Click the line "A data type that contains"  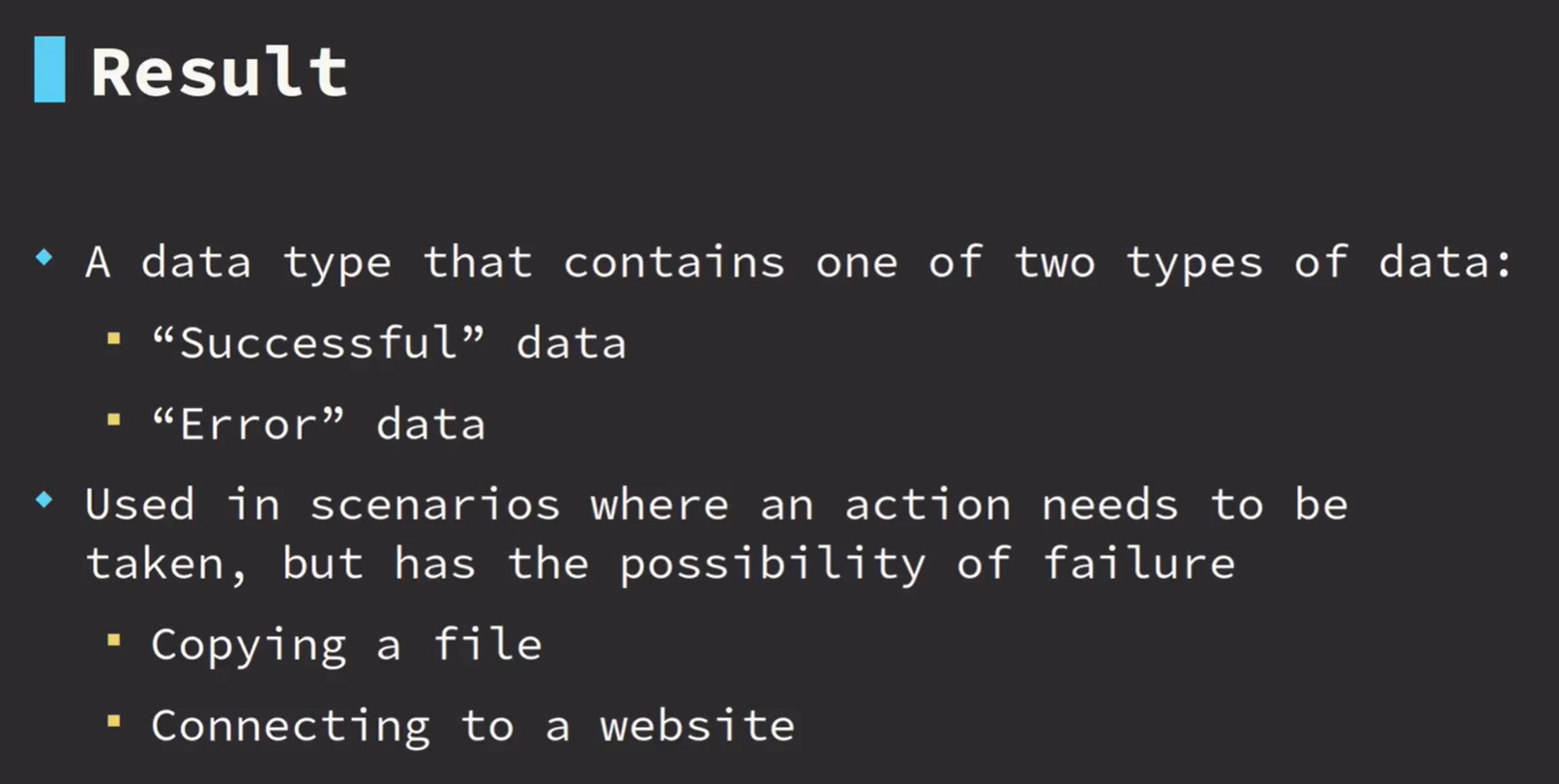(x=798, y=263)
